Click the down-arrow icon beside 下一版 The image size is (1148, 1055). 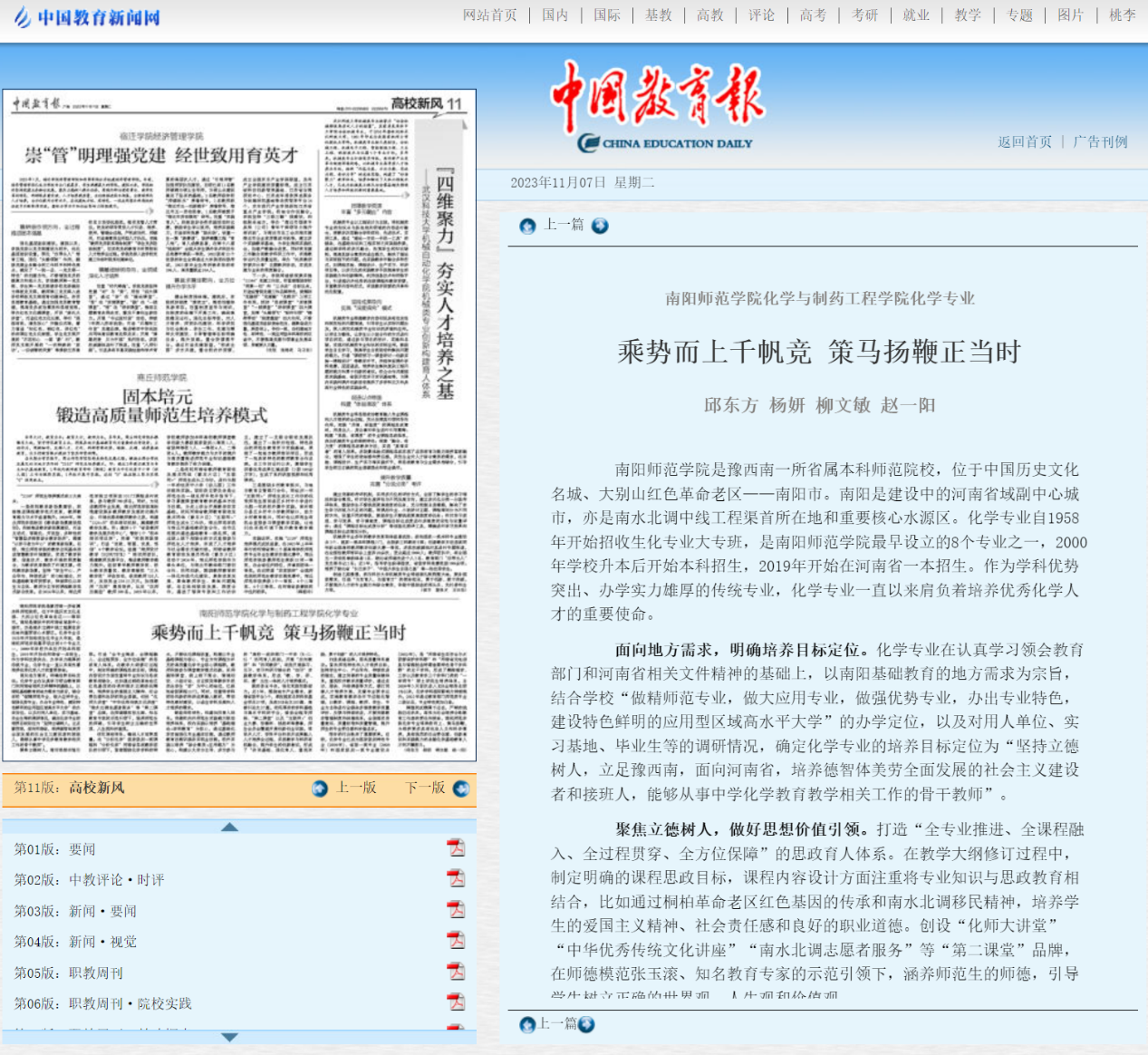point(461,789)
